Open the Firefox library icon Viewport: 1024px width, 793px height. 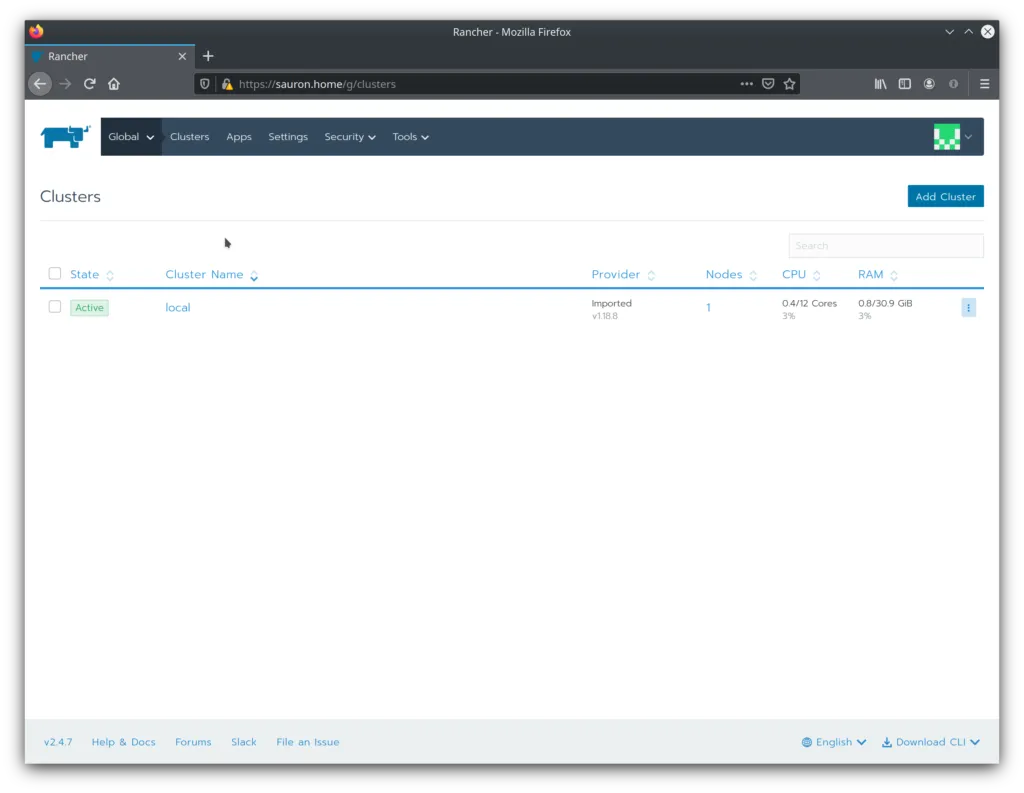880,84
